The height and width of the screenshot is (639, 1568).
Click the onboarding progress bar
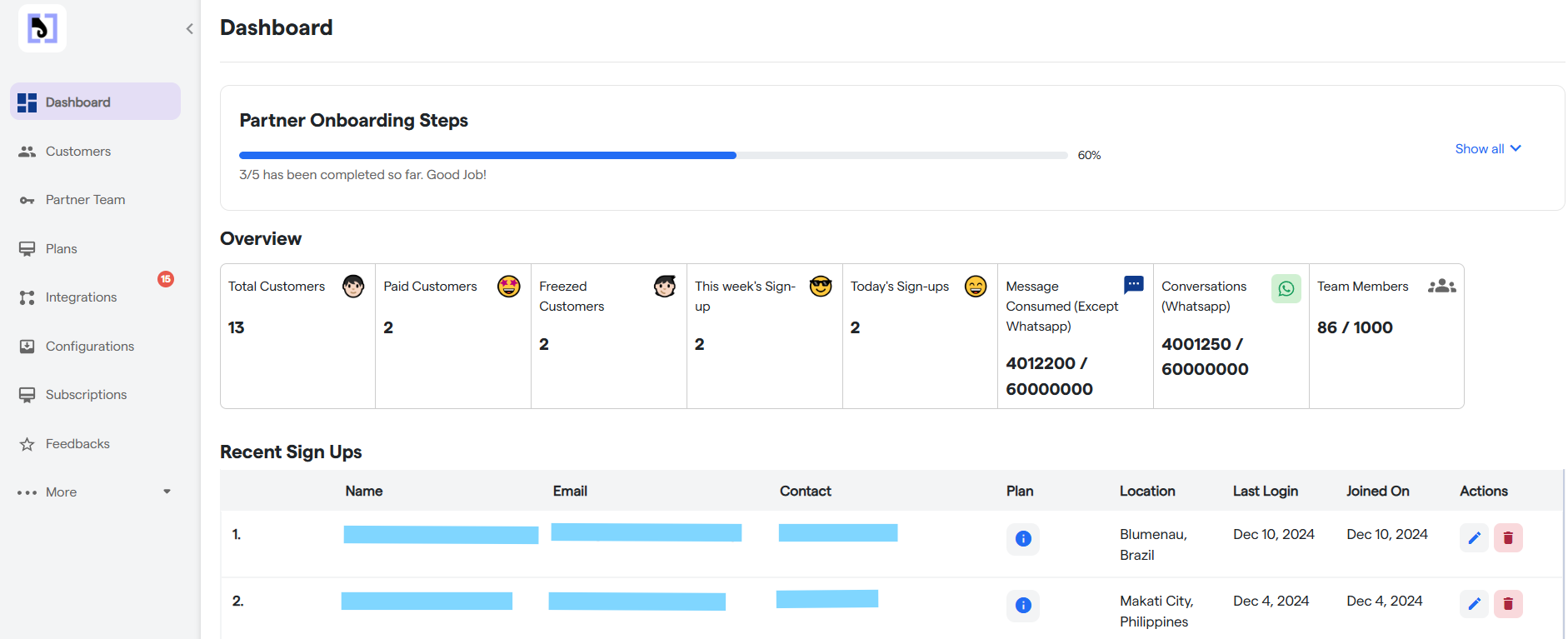click(652, 156)
